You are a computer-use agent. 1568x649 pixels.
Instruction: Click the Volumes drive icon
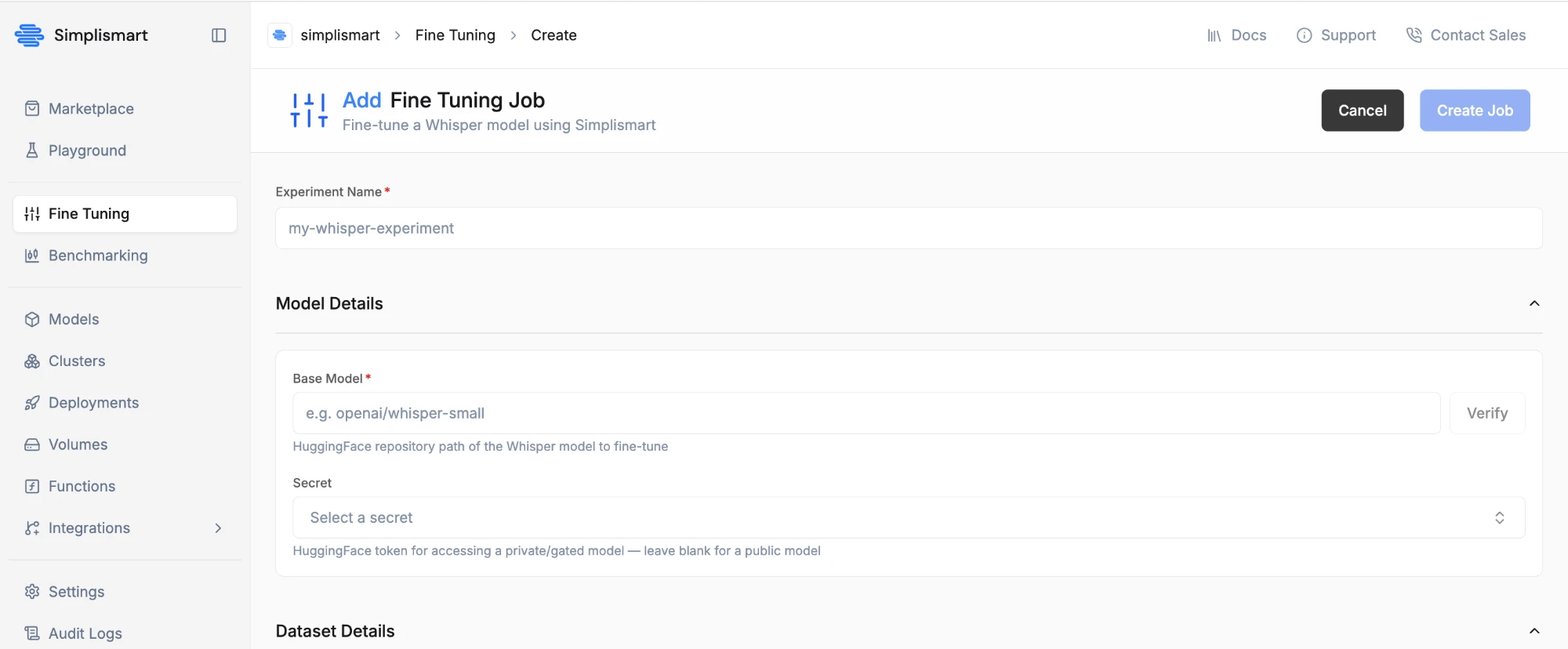pos(32,444)
